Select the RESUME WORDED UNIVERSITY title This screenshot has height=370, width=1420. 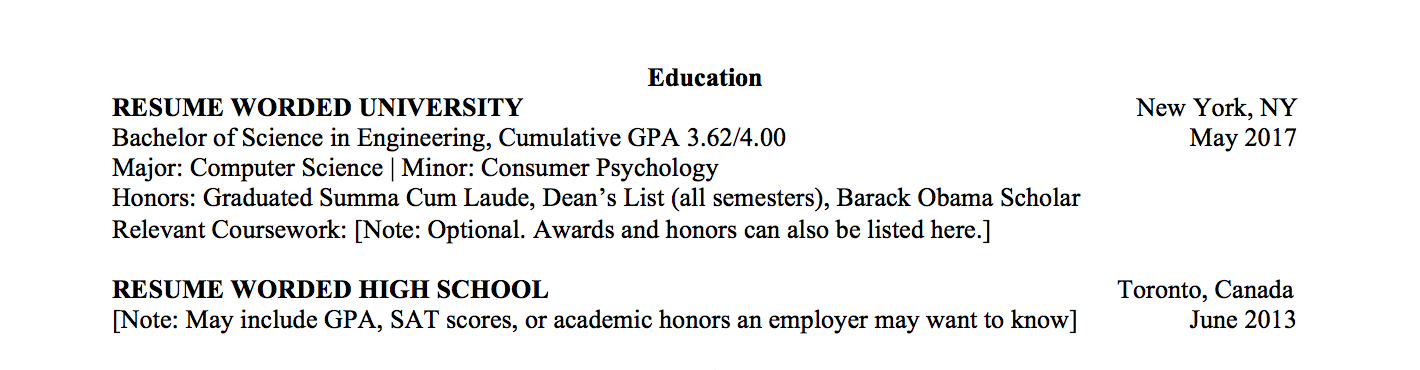pyautogui.click(x=317, y=108)
